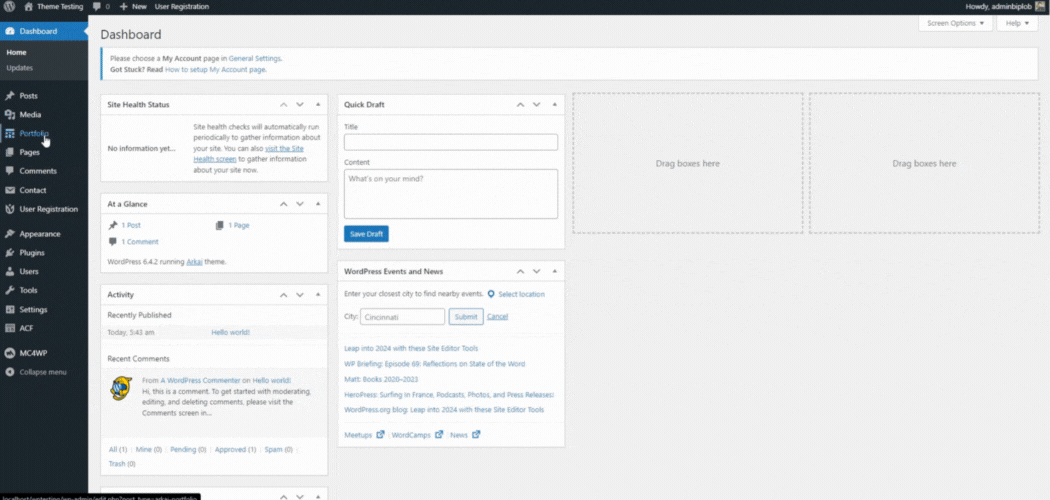
Task: Move Site Health Status box down
Action: coord(300,104)
